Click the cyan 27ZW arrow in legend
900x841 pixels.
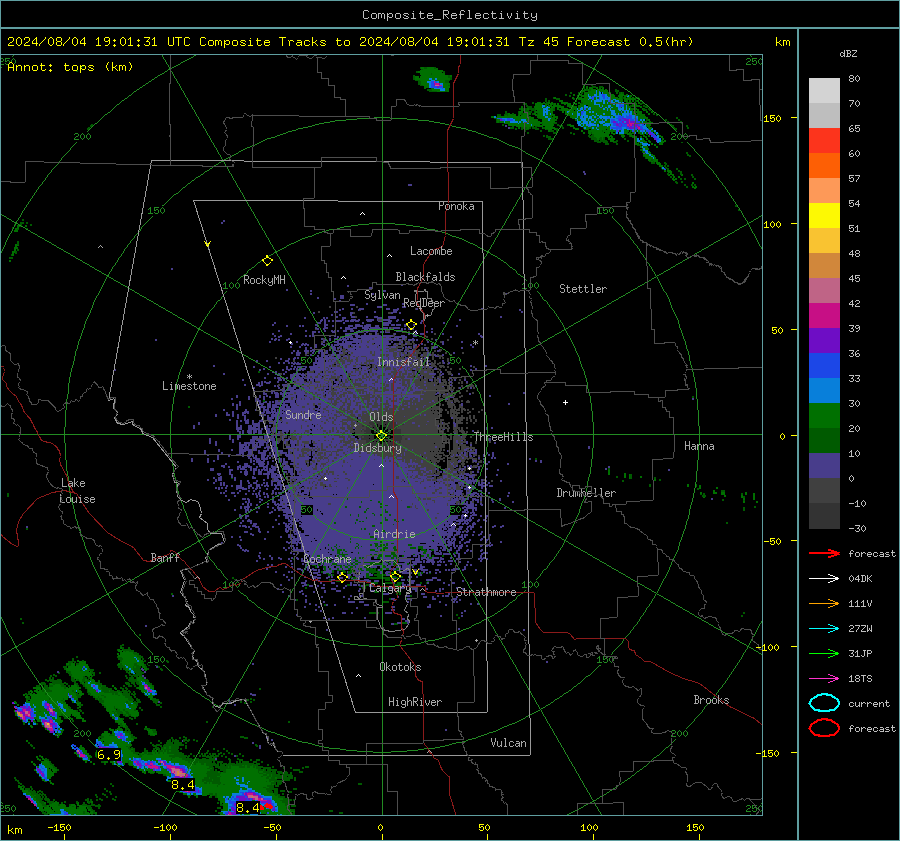[824, 629]
